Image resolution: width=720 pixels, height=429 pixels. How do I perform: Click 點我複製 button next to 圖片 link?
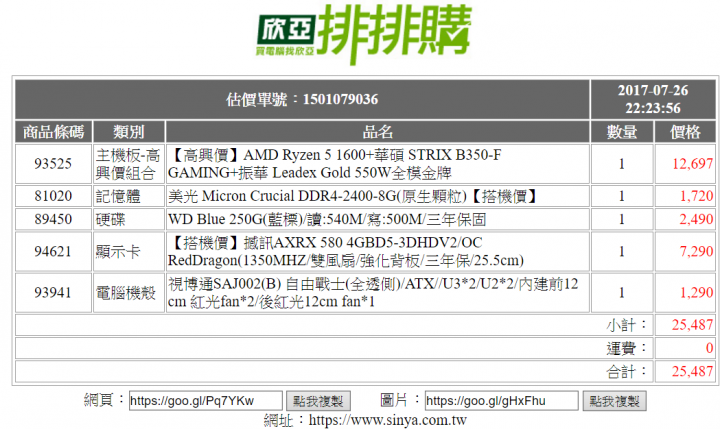(614, 401)
